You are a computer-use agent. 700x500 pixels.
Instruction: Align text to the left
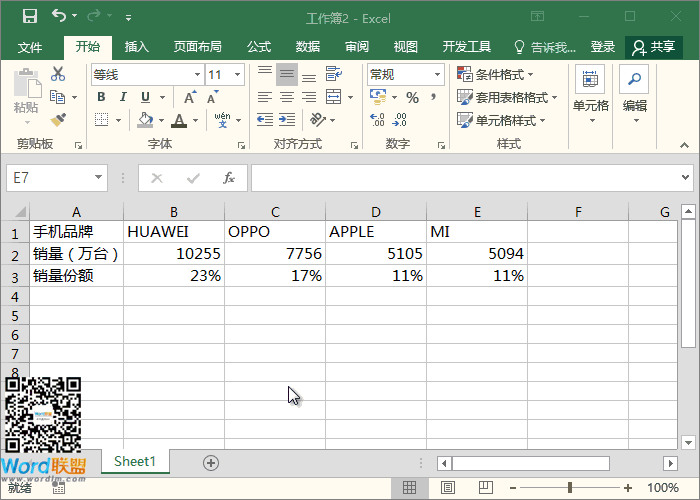265,97
